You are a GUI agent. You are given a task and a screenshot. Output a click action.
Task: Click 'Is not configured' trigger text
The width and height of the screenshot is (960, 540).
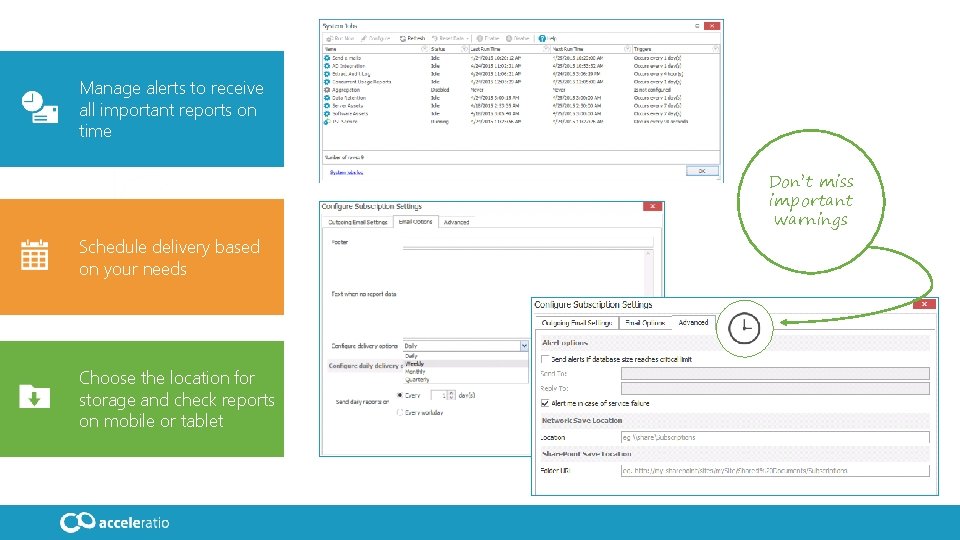[652, 90]
